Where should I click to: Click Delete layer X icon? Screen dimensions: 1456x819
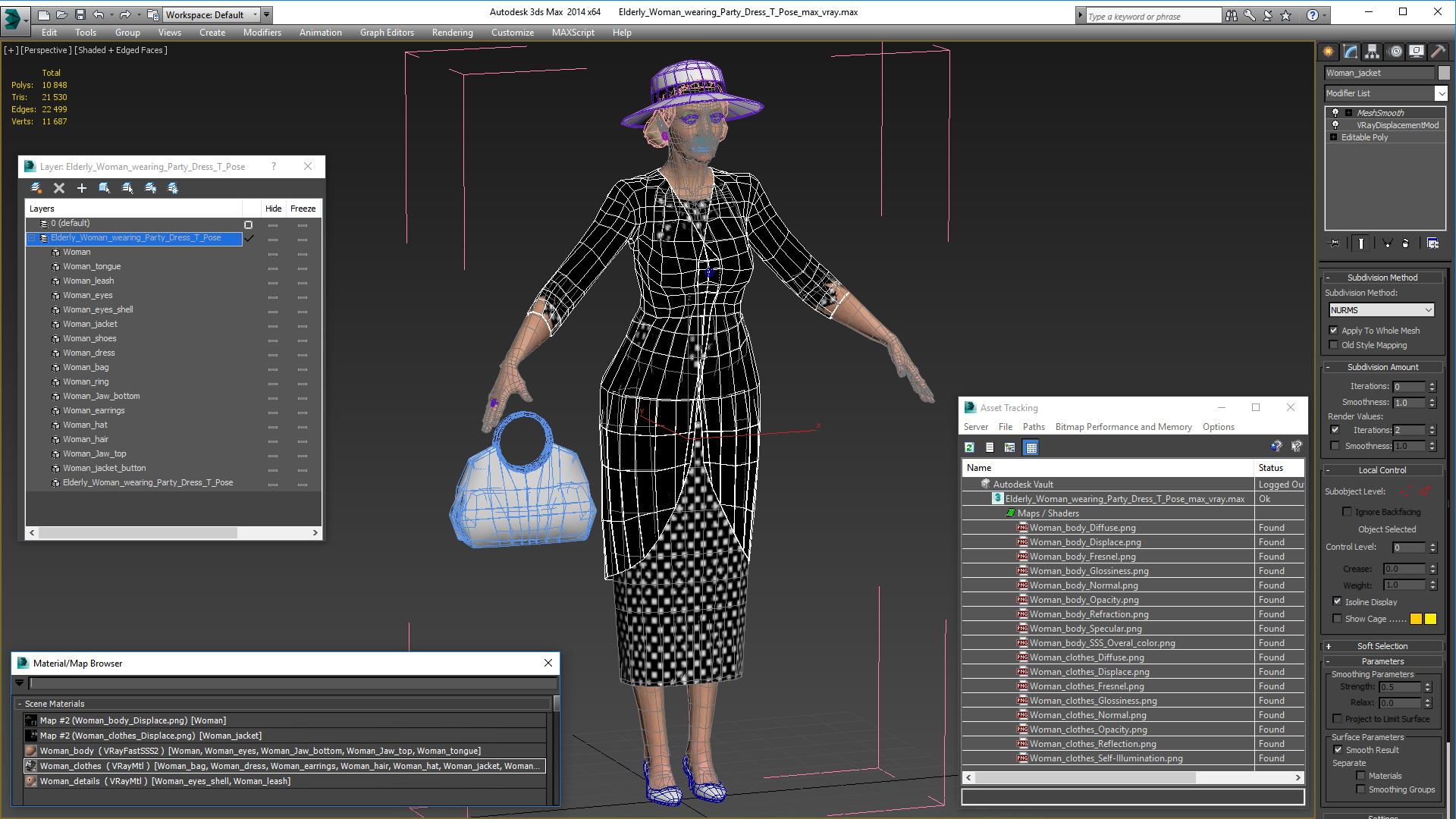[x=59, y=188]
